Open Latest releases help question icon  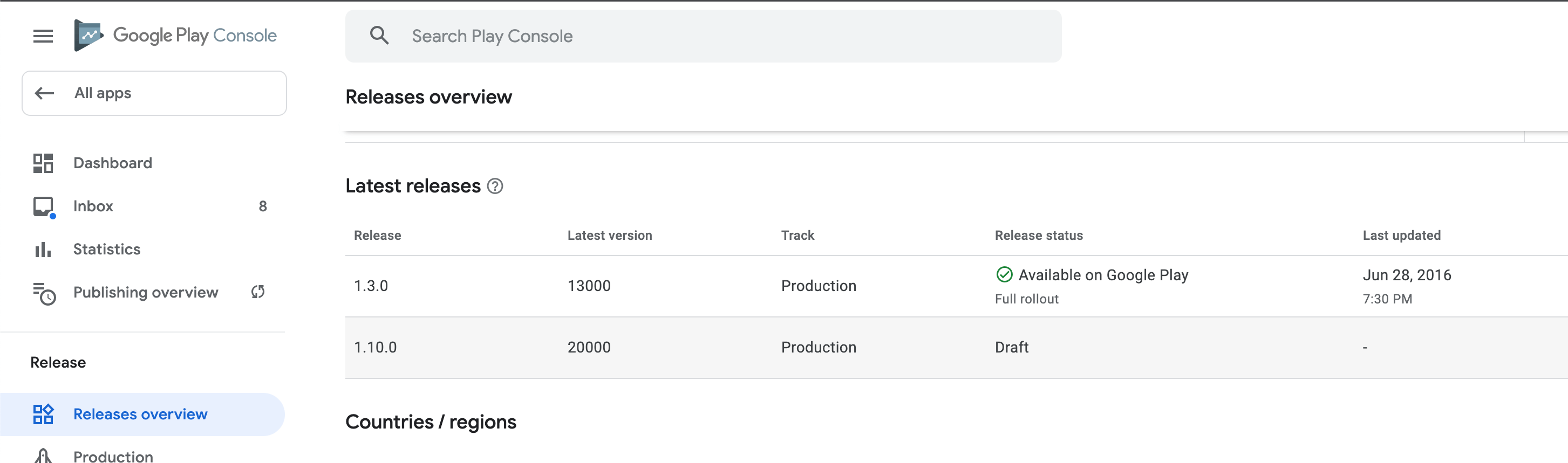click(x=495, y=186)
